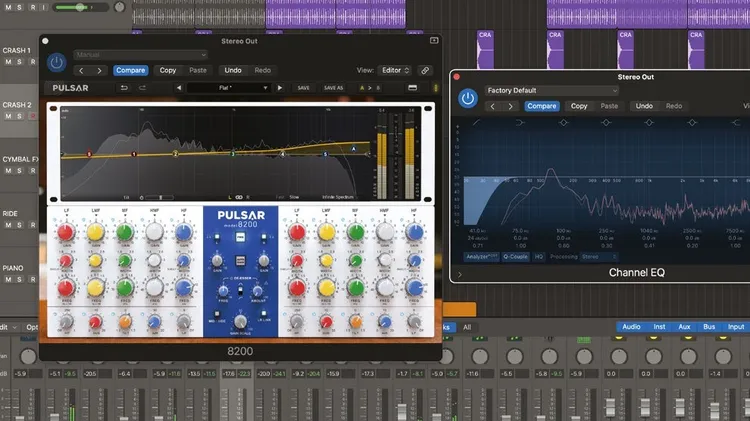The image size is (750, 421).
Task: Click the Pulsar redo arrow icon
Action: pyautogui.click(x=142, y=88)
